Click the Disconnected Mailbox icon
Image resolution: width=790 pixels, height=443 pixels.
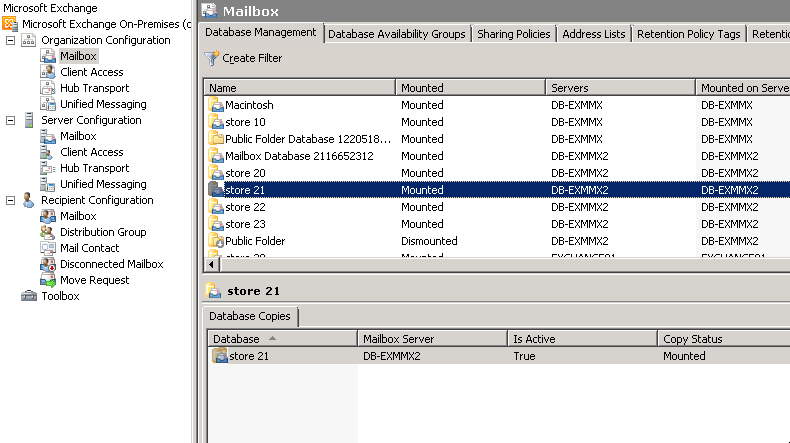[48, 264]
